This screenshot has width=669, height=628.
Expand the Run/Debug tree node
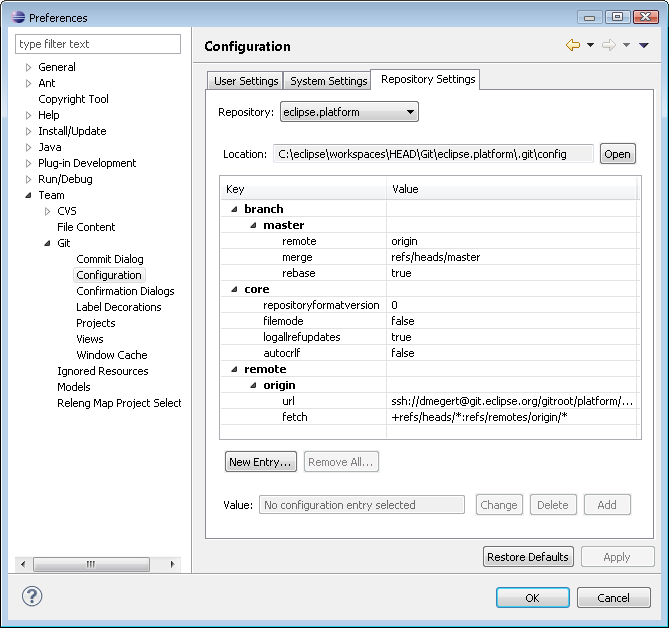(x=29, y=179)
